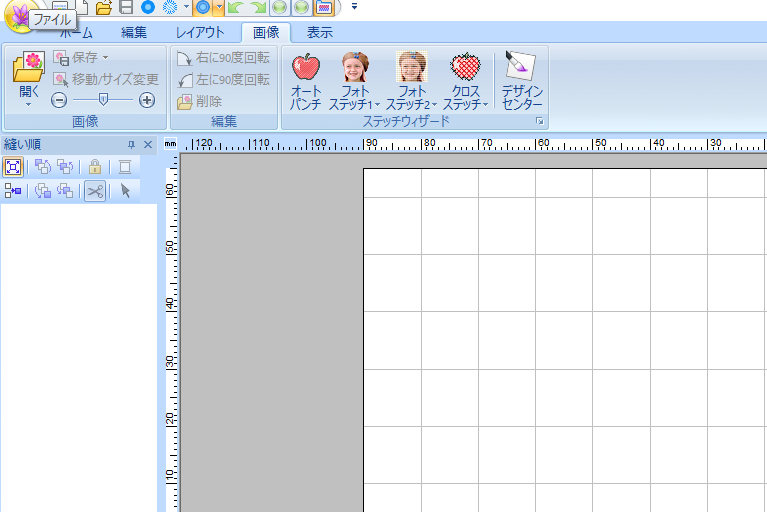Click the image density slider handle

102,100
